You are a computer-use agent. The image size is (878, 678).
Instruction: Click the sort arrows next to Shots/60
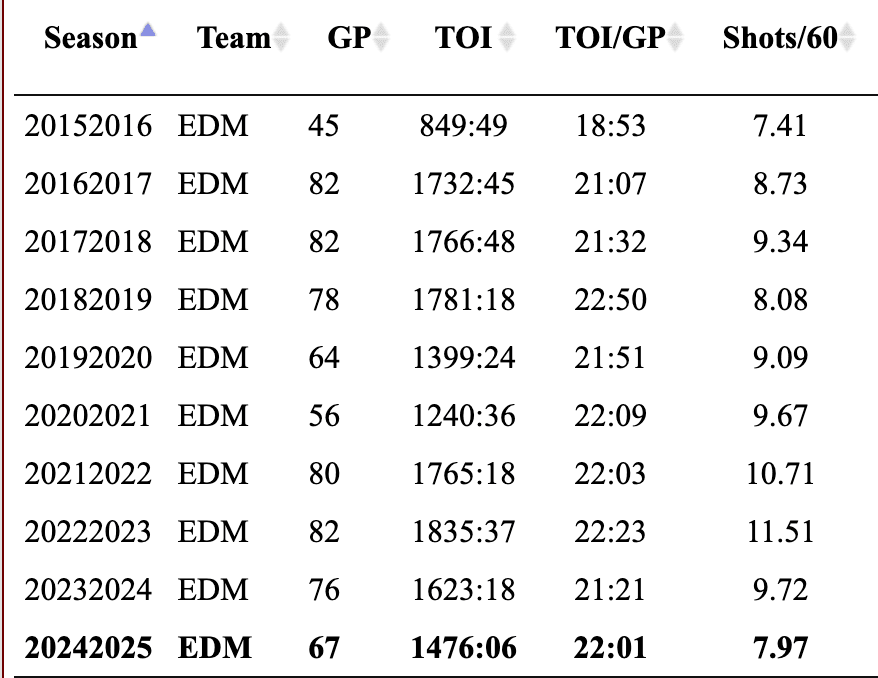point(848,39)
